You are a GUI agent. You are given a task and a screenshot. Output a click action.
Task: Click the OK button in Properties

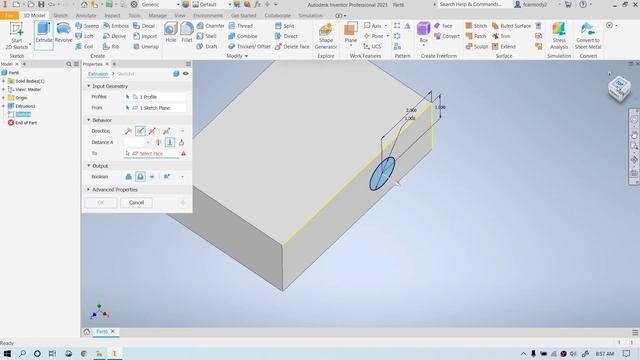click(101, 203)
